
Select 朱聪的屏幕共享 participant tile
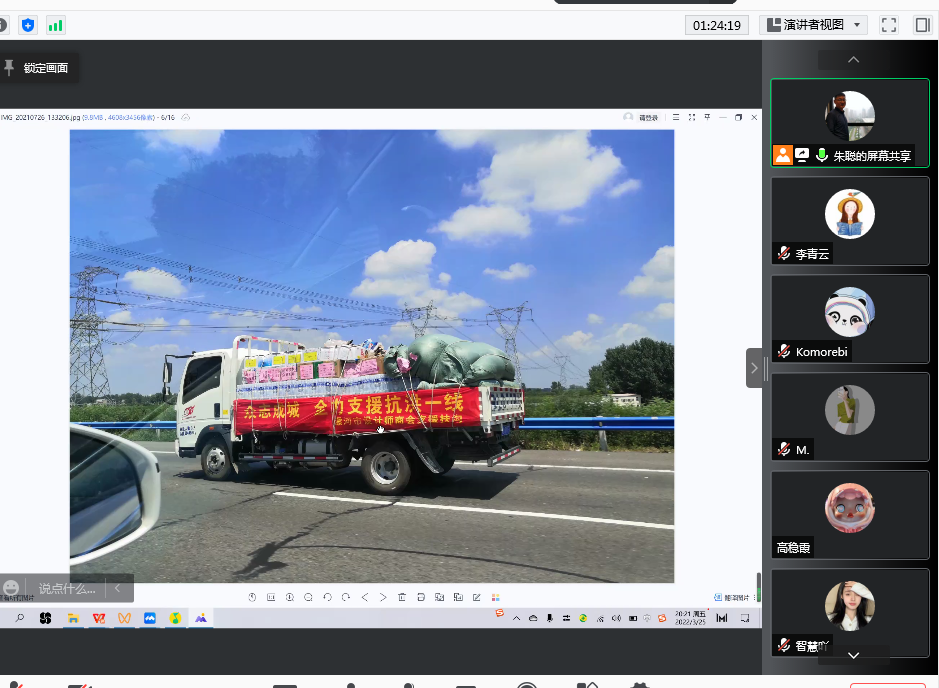coord(850,123)
